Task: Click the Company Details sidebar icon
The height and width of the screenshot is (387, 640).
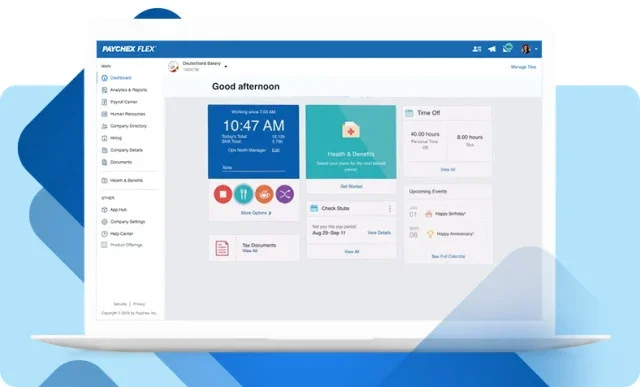Action: (104, 150)
